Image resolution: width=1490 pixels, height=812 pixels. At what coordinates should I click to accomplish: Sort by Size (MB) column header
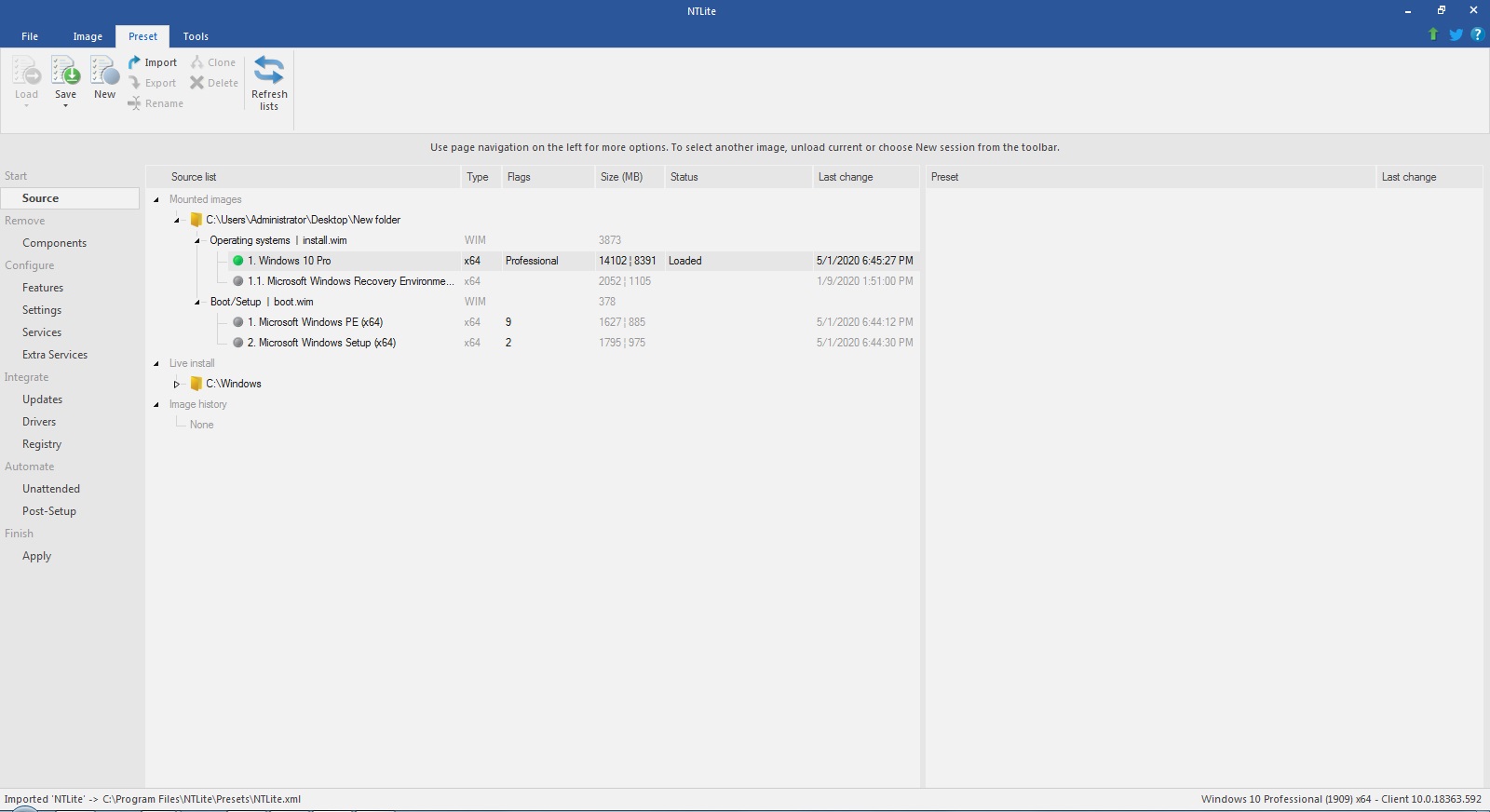[630, 177]
